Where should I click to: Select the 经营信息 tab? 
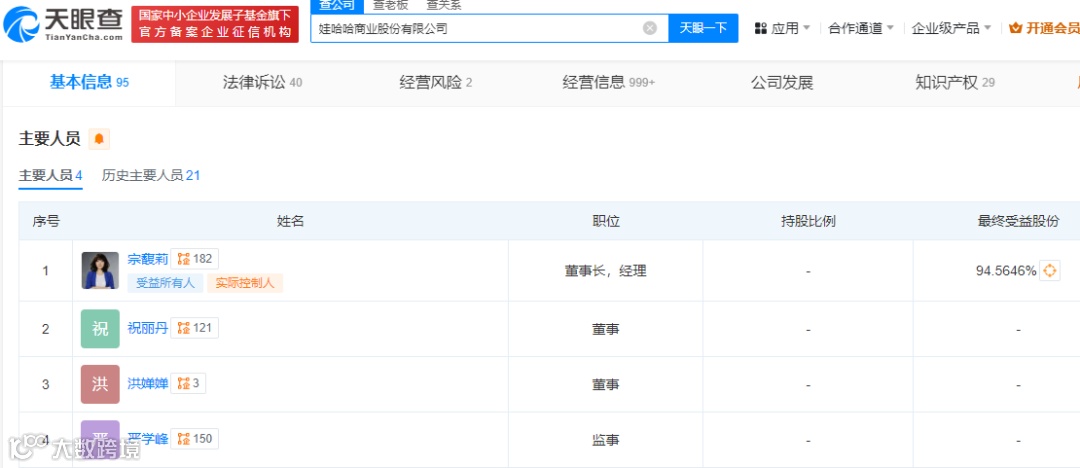608,83
